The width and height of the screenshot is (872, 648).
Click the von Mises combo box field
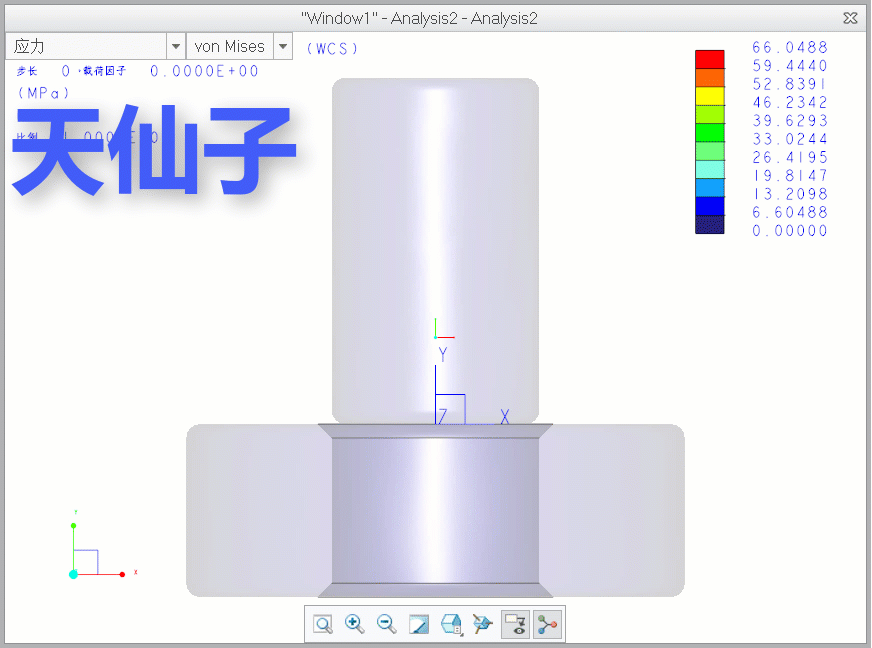[230, 46]
